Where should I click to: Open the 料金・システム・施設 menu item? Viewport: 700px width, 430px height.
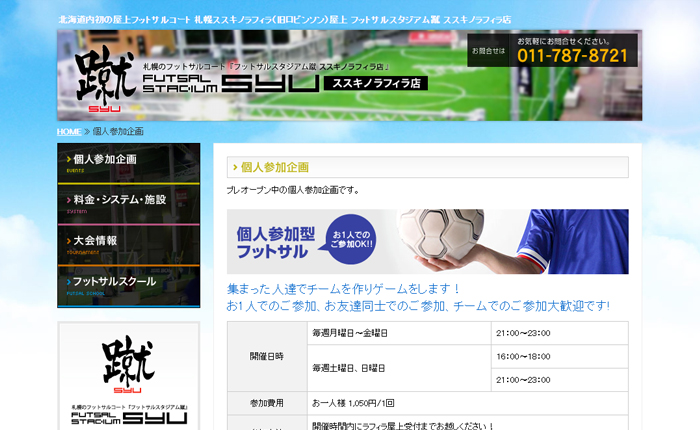(x=129, y=205)
